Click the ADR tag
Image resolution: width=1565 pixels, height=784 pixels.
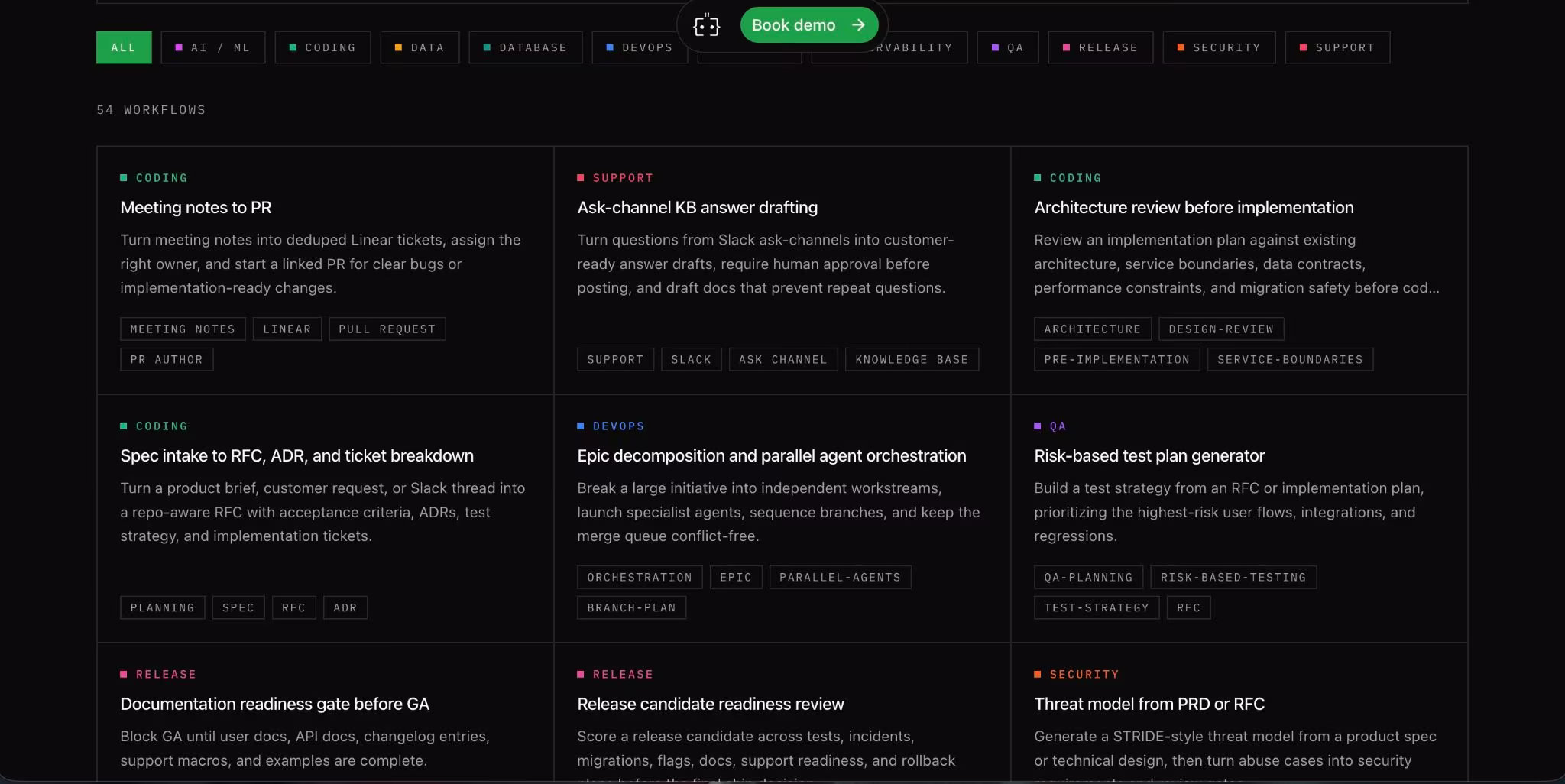click(345, 608)
